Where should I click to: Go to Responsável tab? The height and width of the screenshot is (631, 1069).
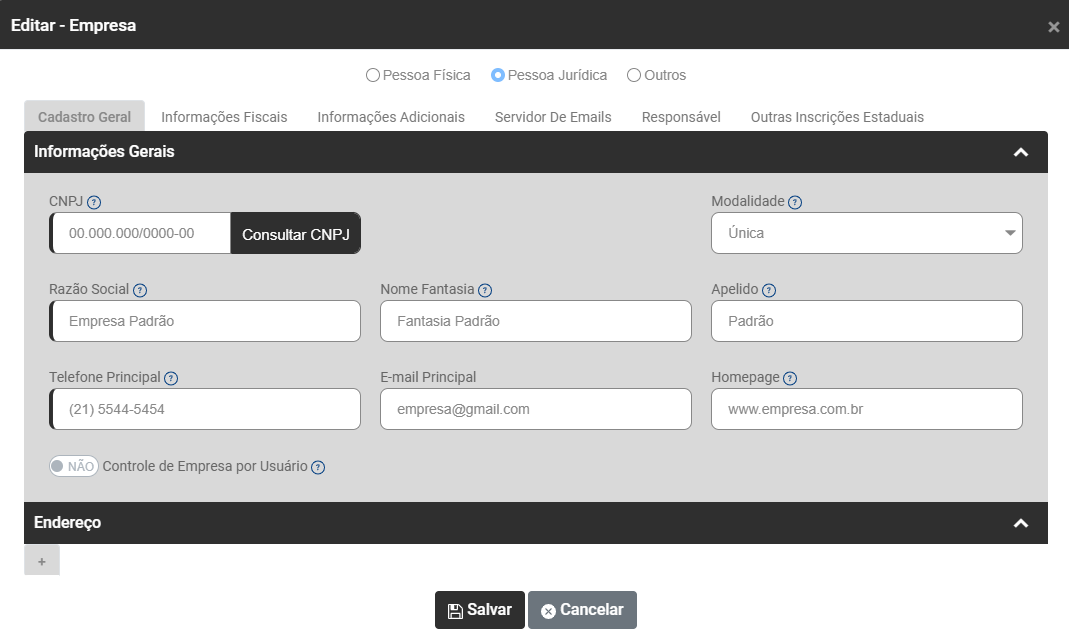(x=681, y=117)
